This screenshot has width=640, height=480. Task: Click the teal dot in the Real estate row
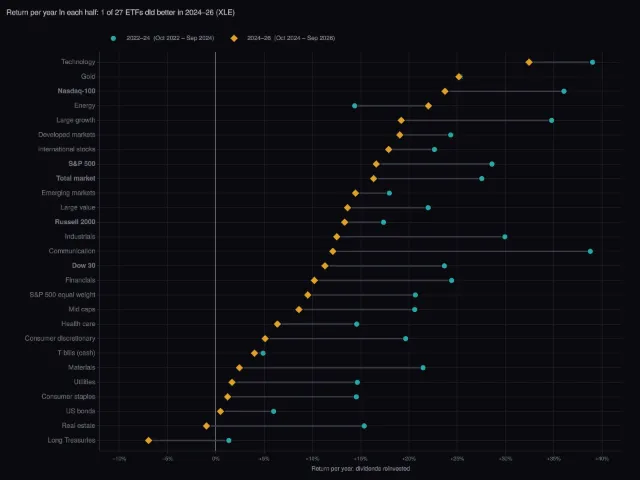pyautogui.click(x=364, y=426)
